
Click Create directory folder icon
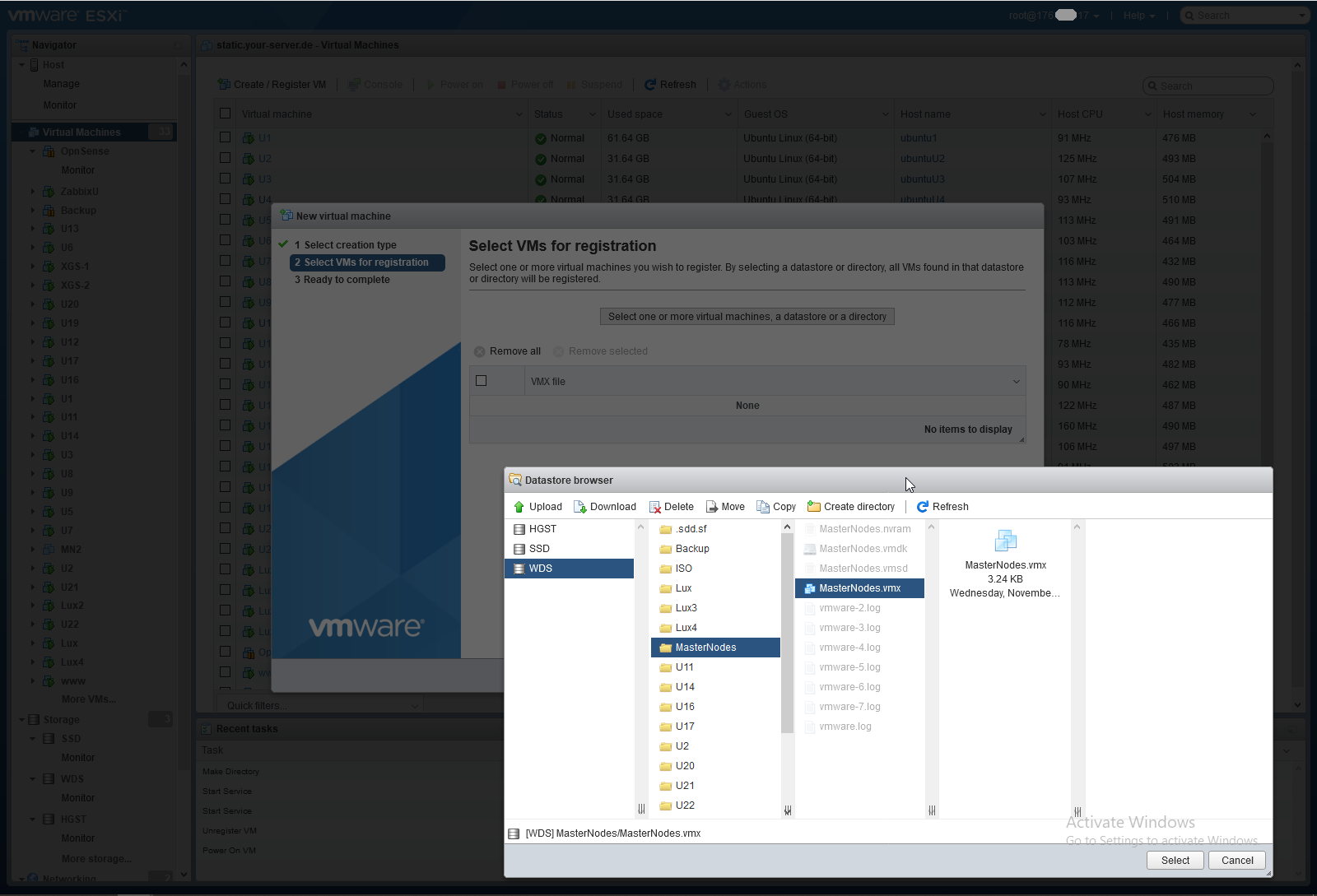click(x=814, y=507)
